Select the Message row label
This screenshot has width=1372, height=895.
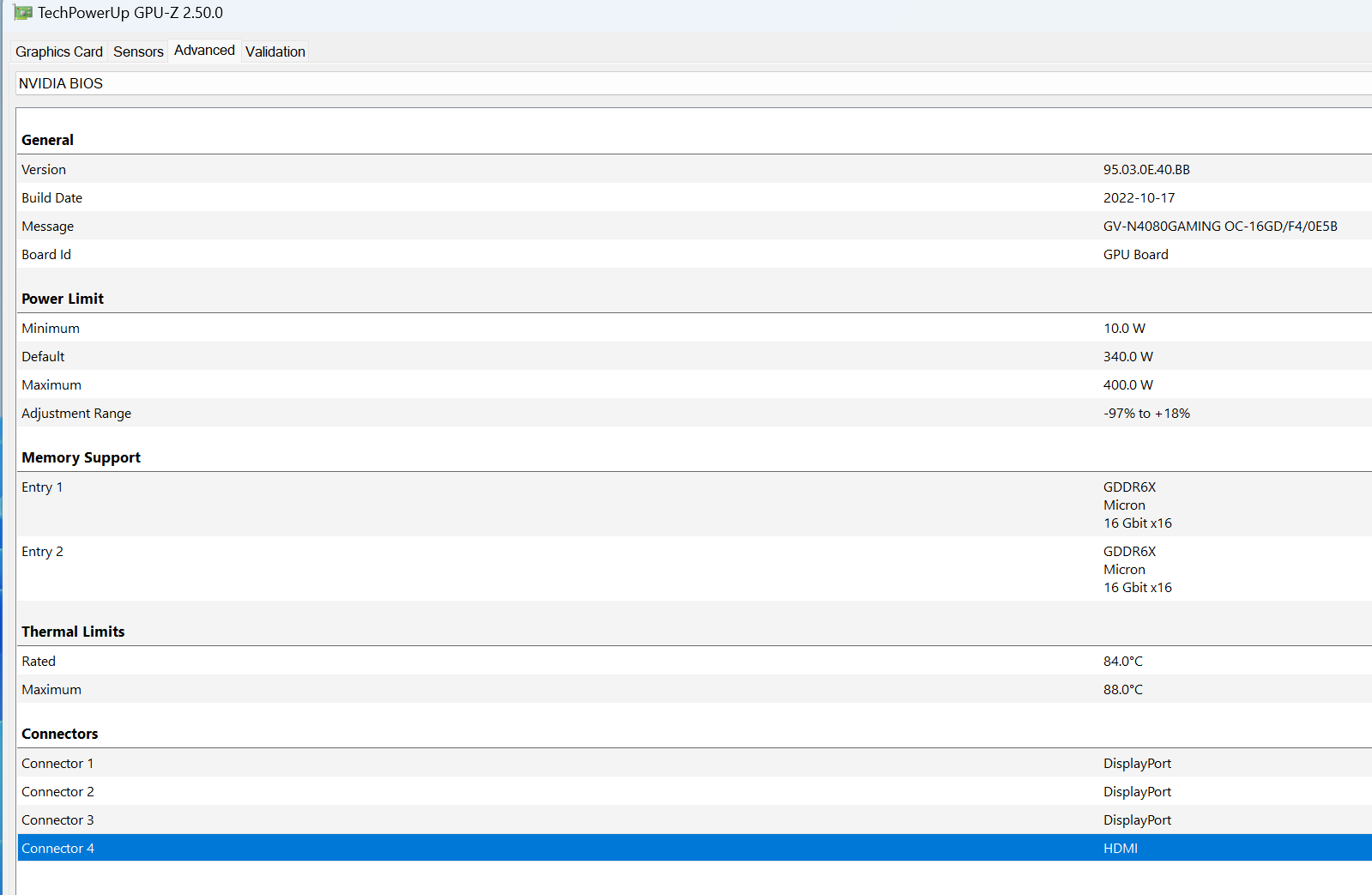48,227
